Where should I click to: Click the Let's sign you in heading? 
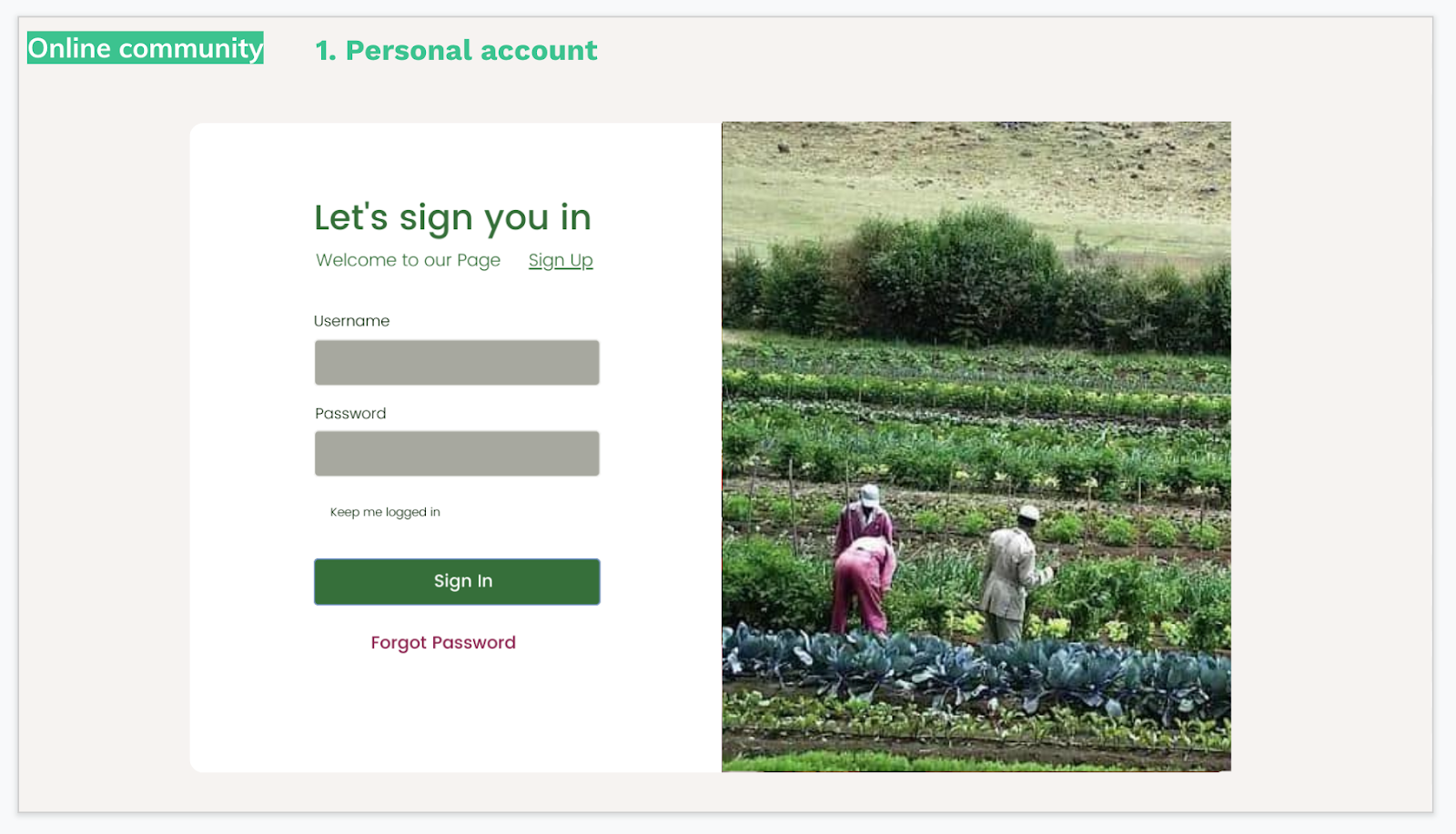(452, 218)
